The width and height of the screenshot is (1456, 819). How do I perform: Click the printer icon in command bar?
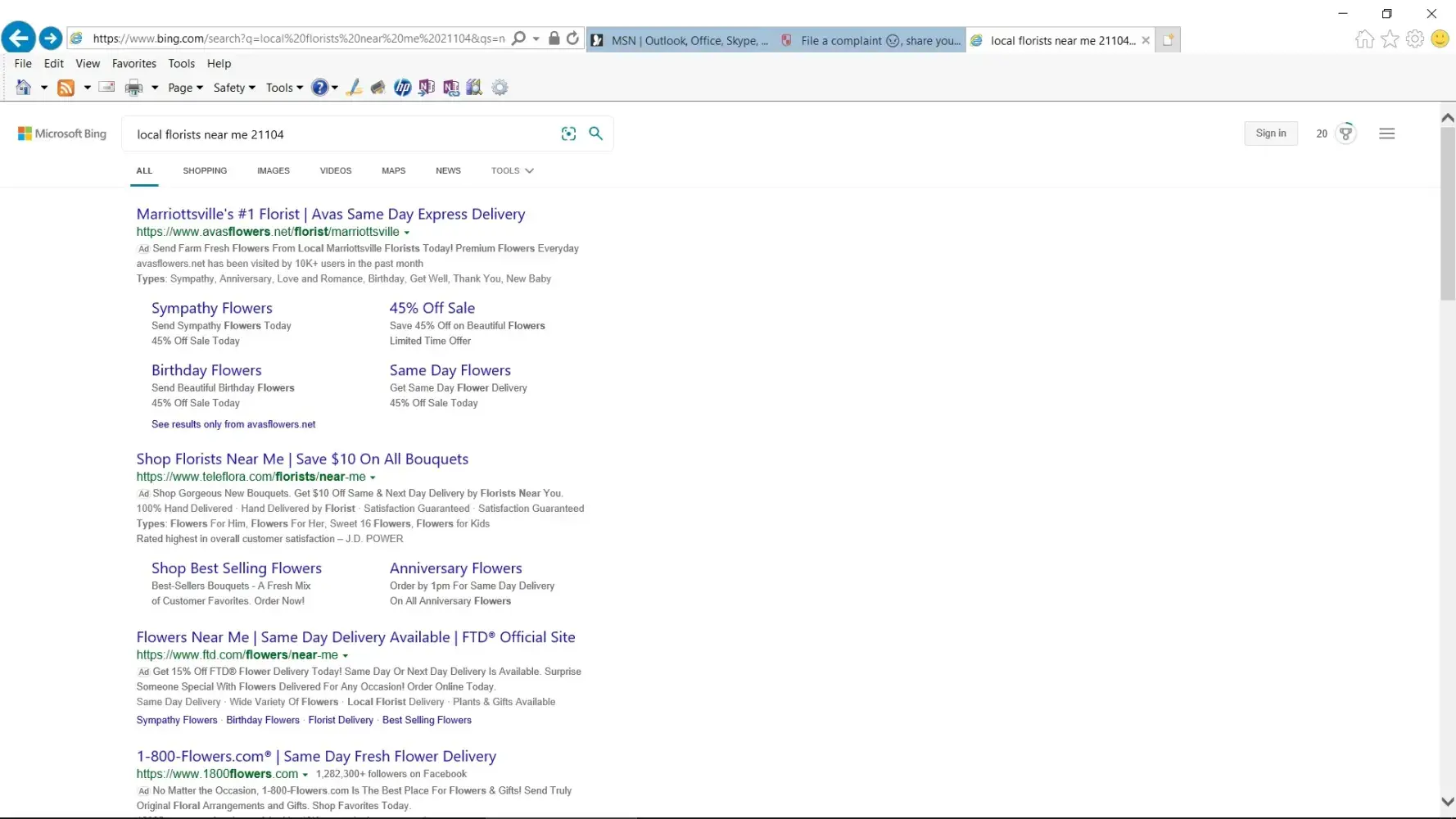point(133,88)
